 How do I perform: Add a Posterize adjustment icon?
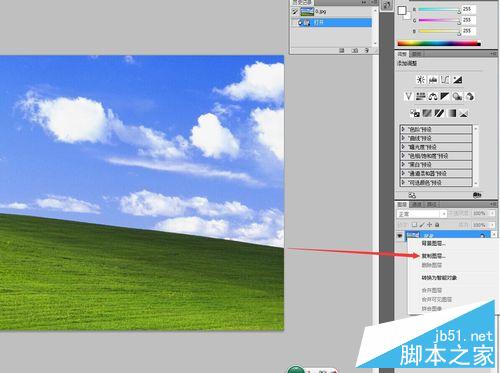427,113
